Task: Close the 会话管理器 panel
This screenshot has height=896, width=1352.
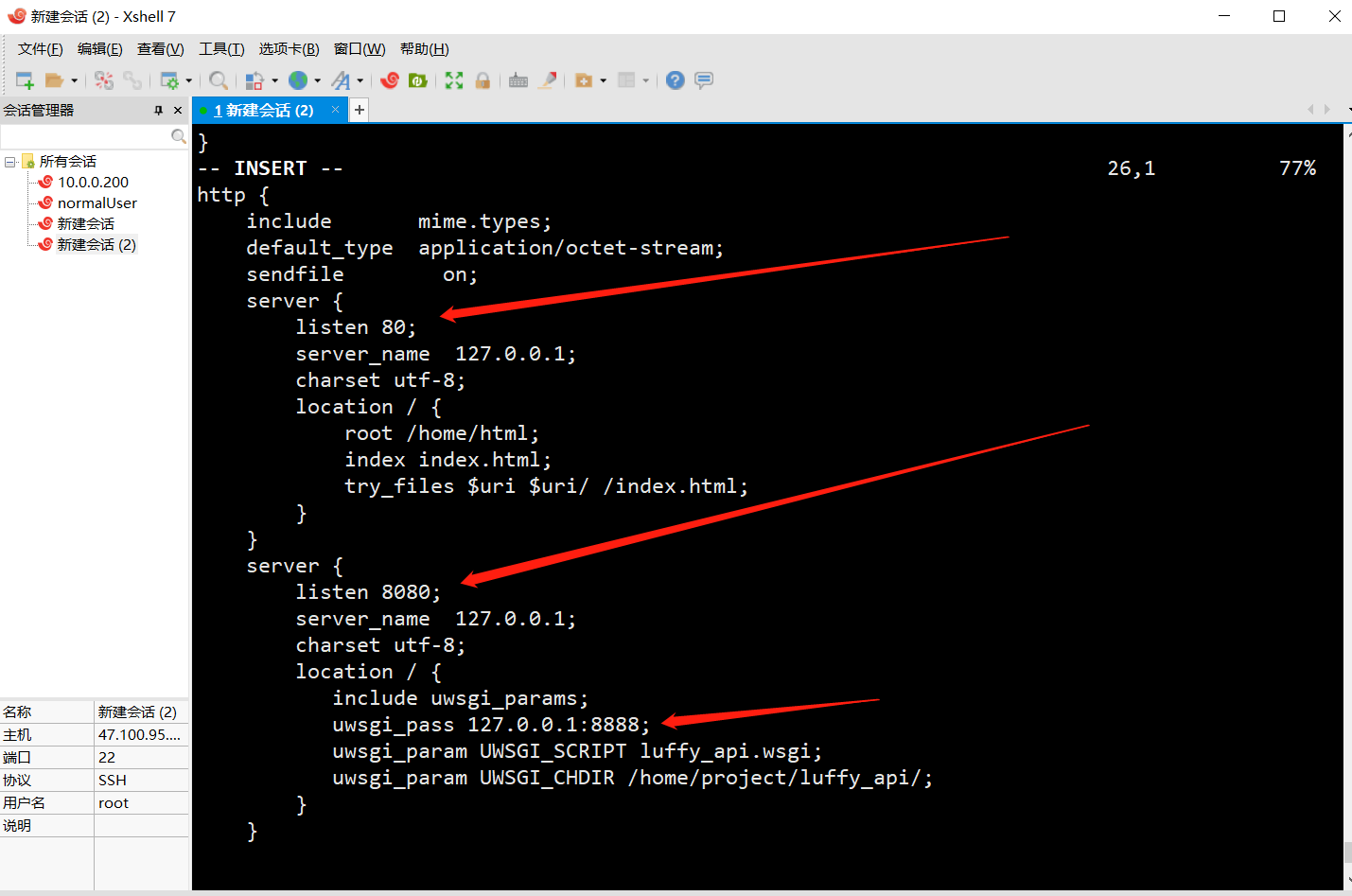Action: point(178,111)
